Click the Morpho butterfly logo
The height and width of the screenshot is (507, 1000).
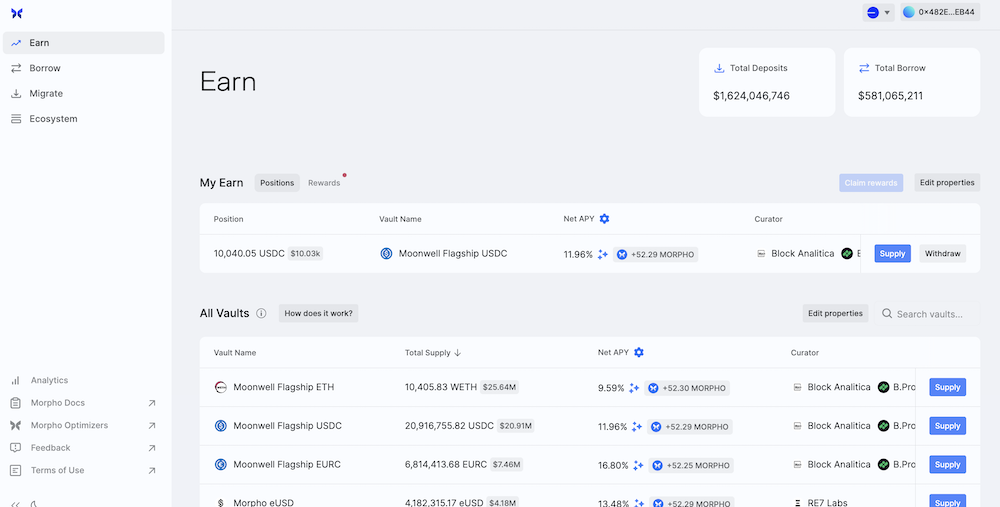(x=17, y=13)
